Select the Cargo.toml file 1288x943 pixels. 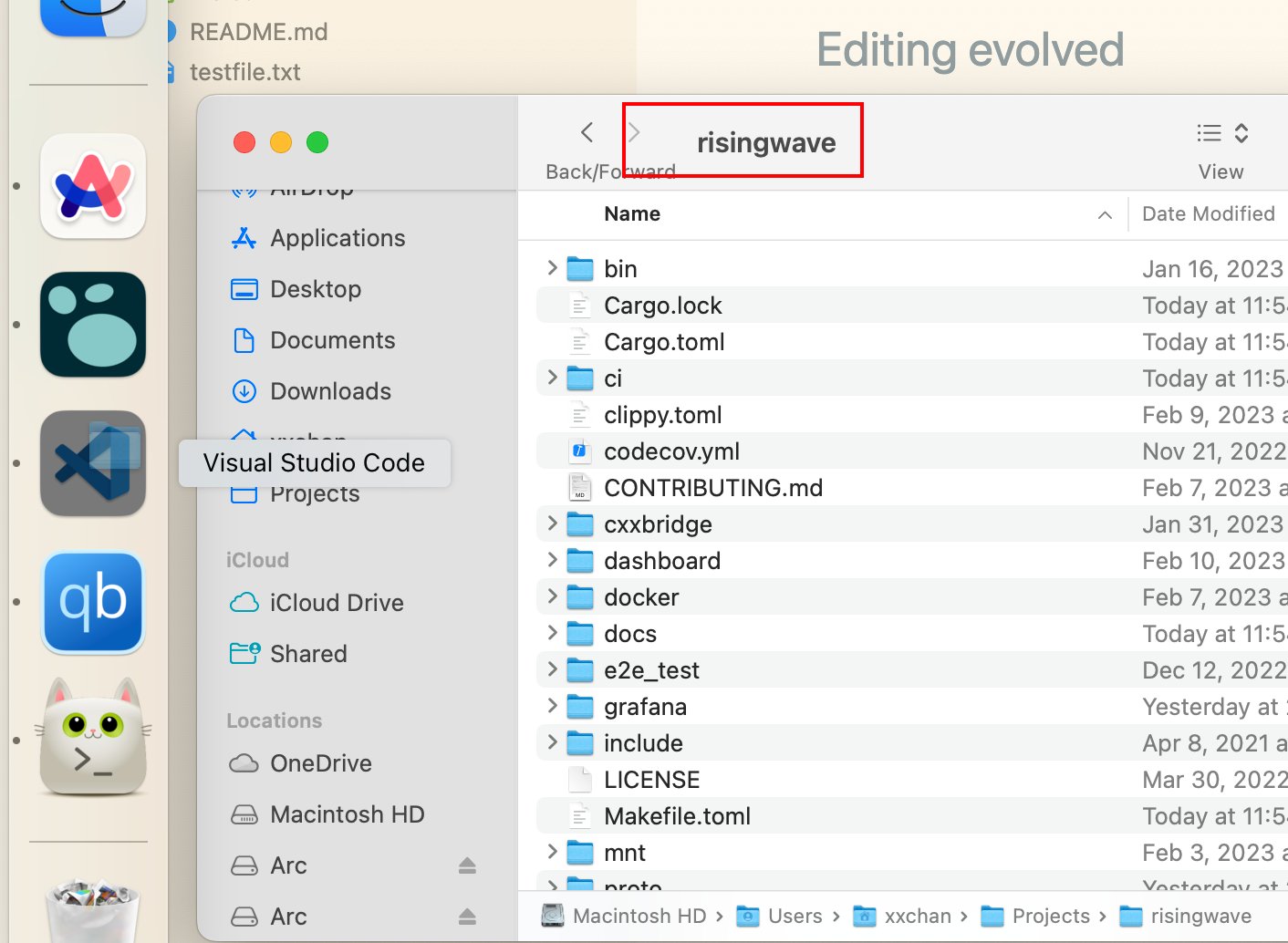click(x=664, y=341)
